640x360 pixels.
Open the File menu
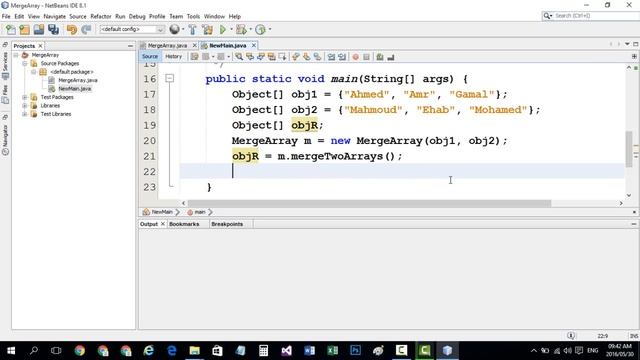(6, 16)
